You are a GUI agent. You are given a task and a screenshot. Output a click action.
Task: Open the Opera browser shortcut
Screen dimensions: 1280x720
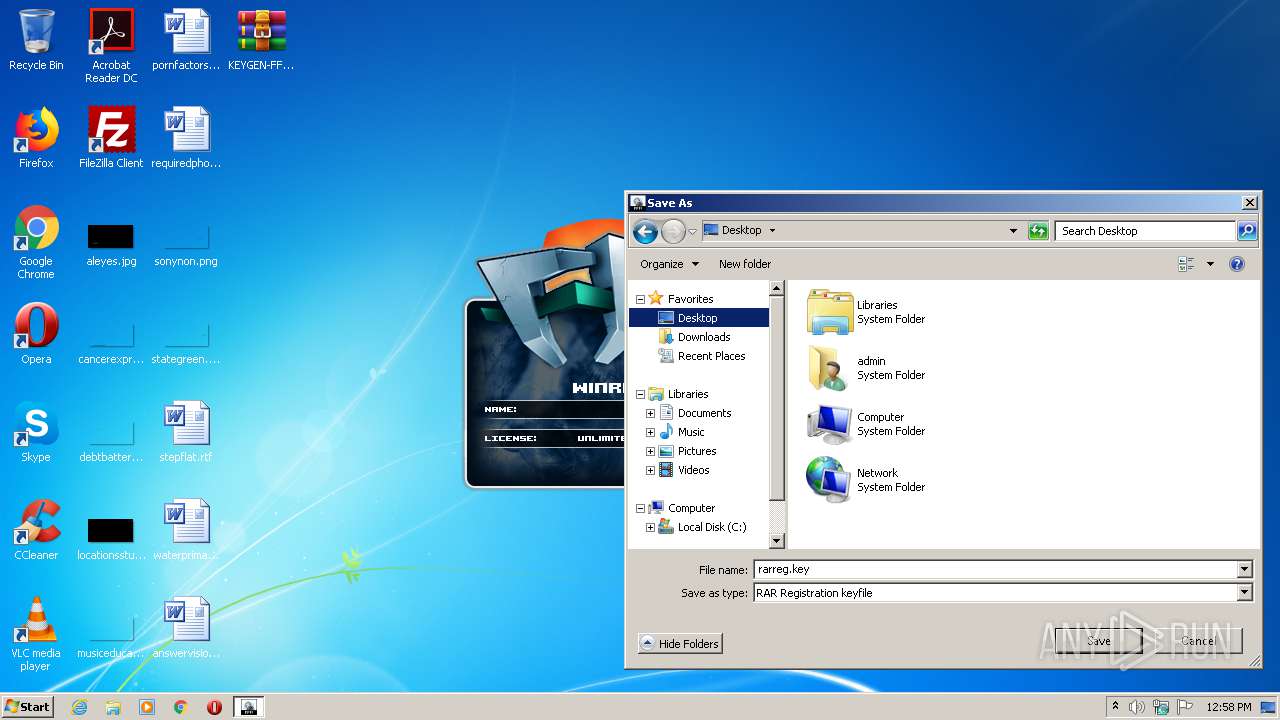tap(36, 334)
